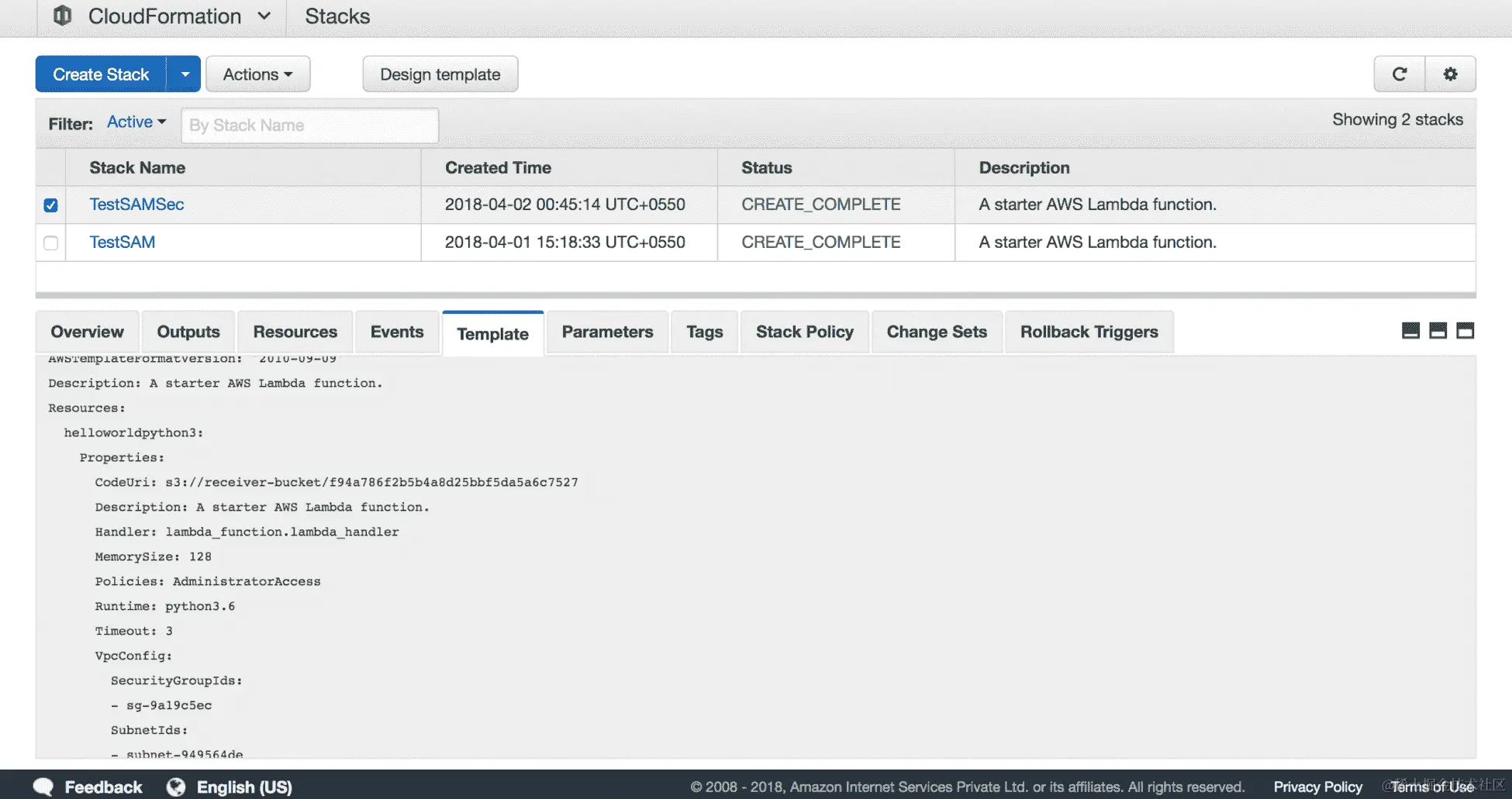Switch to the Outputs tab
Screen dimensions: 1512x799
pos(188,332)
